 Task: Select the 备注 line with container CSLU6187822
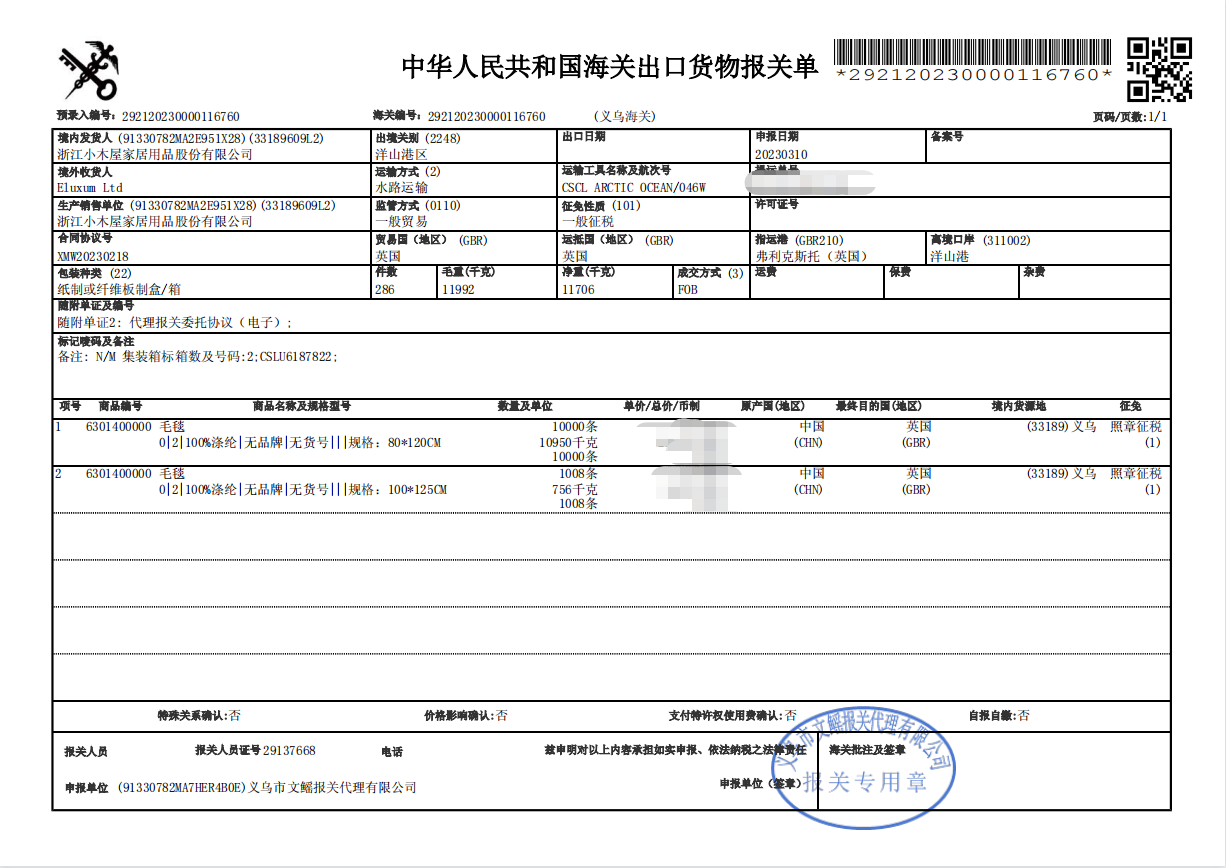coord(198,357)
